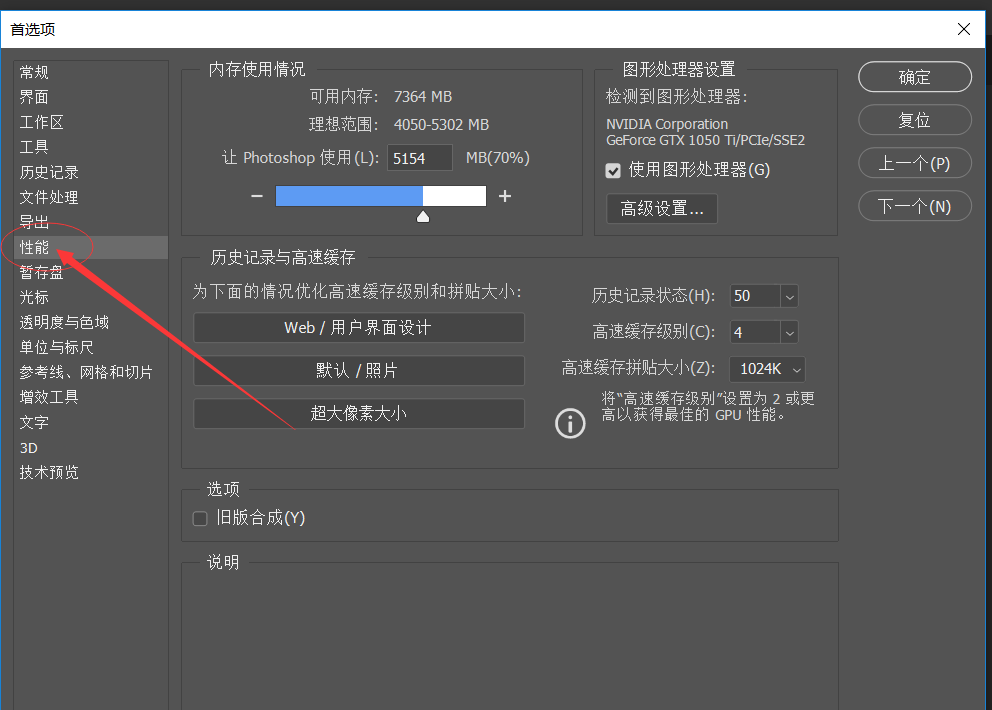Click the 理想范围 value 4050-5302 MB
The image size is (992, 710).
click(441, 125)
